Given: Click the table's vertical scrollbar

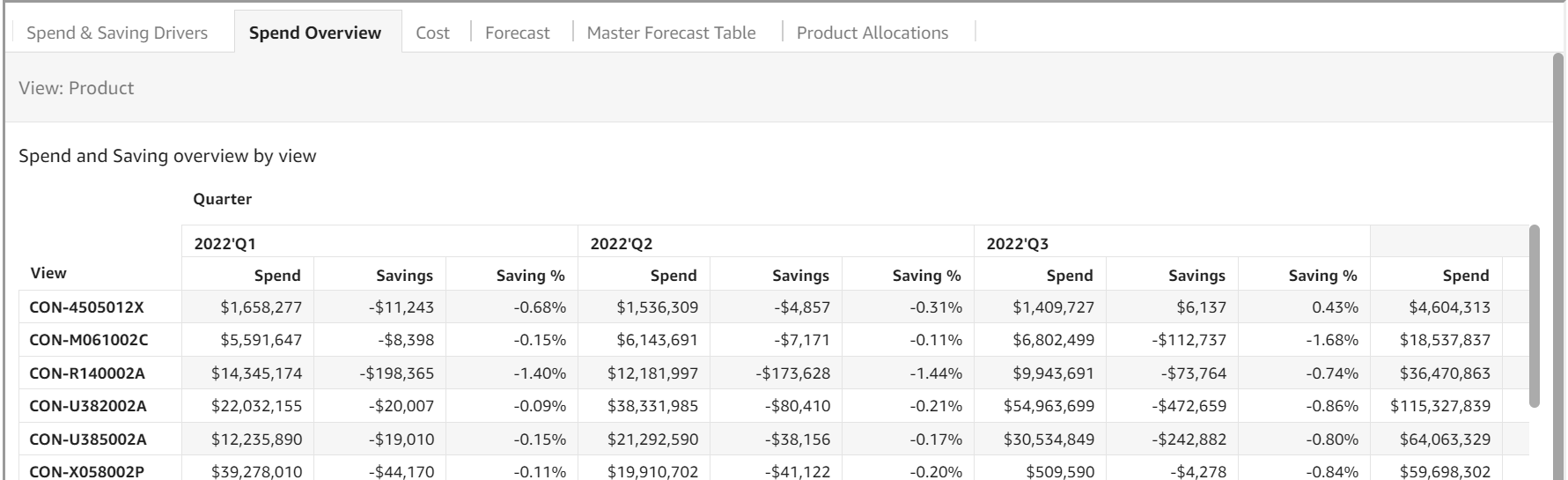Looking at the screenshot, I should [1535, 317].
